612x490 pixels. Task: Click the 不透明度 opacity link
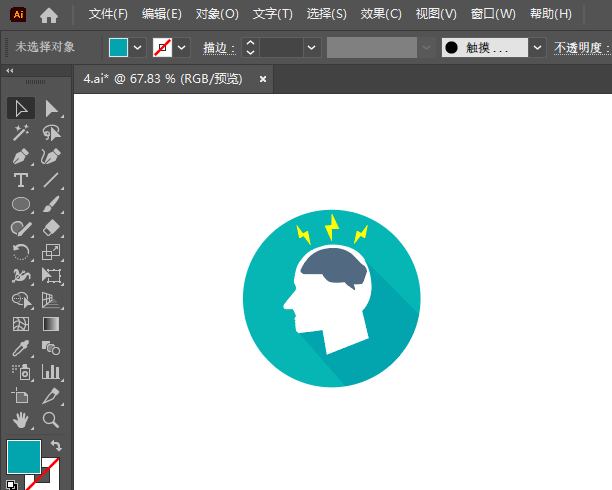582,48
